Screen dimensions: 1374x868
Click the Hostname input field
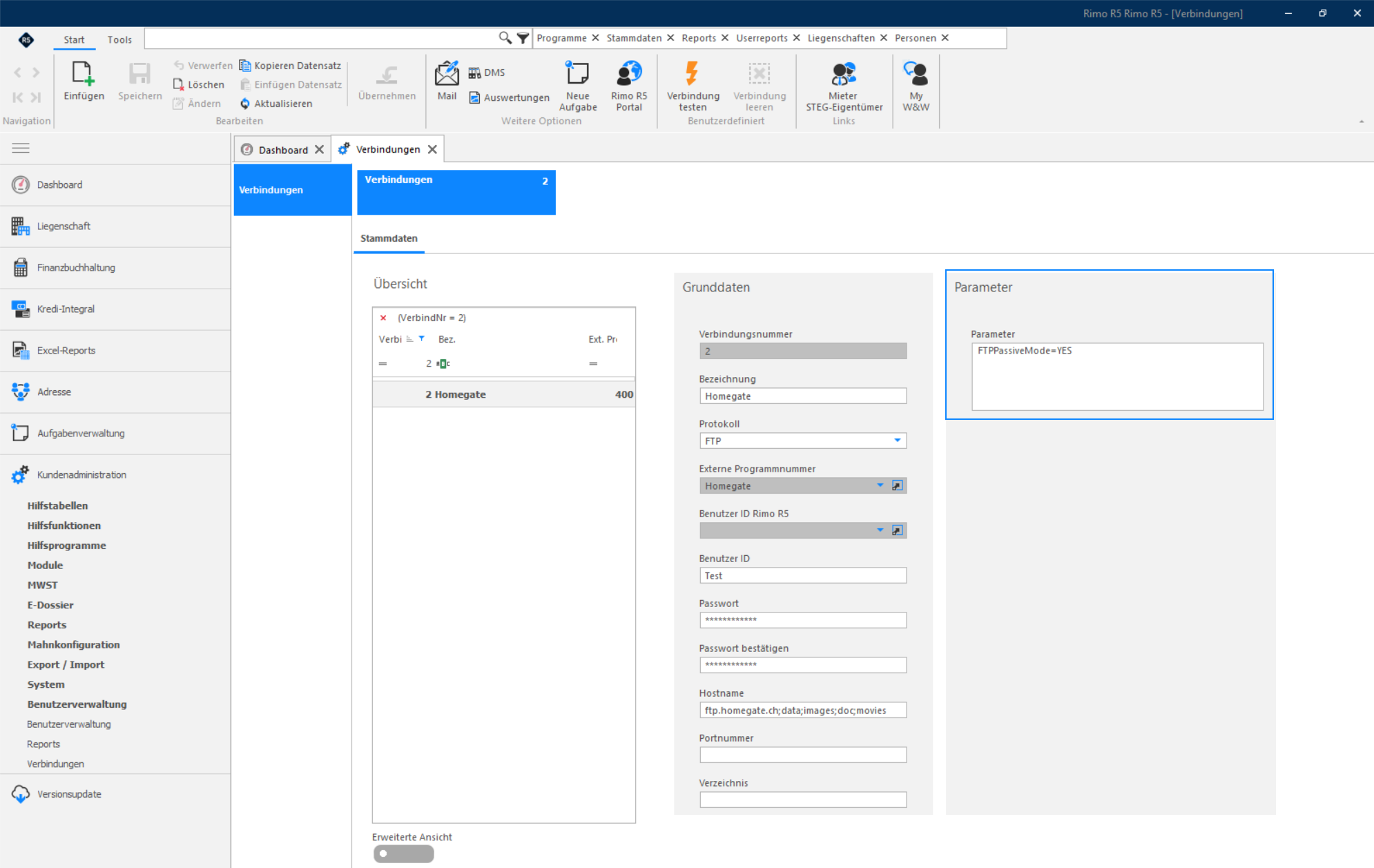802,710
